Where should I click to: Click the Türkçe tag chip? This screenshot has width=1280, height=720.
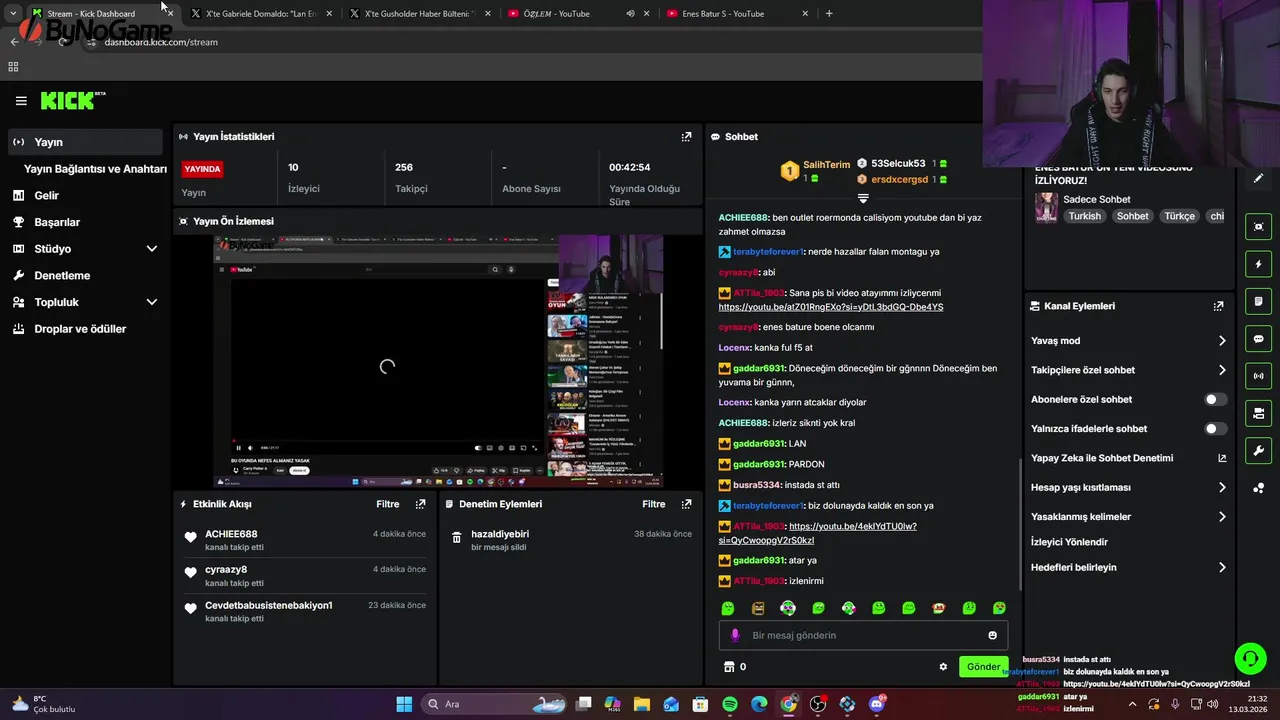[1180, 216]
